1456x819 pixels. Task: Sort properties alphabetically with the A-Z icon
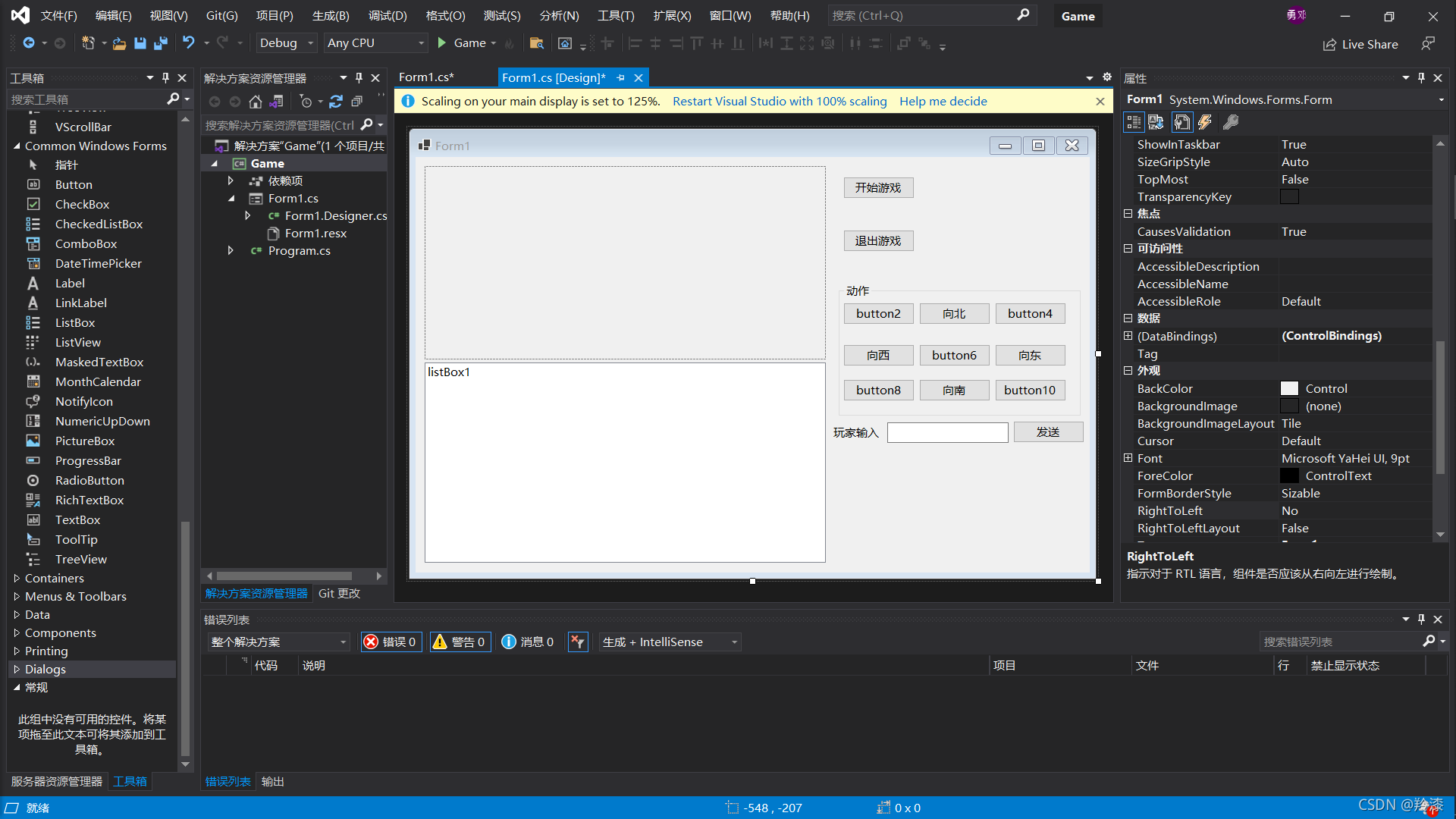(x=1156, y=122)
